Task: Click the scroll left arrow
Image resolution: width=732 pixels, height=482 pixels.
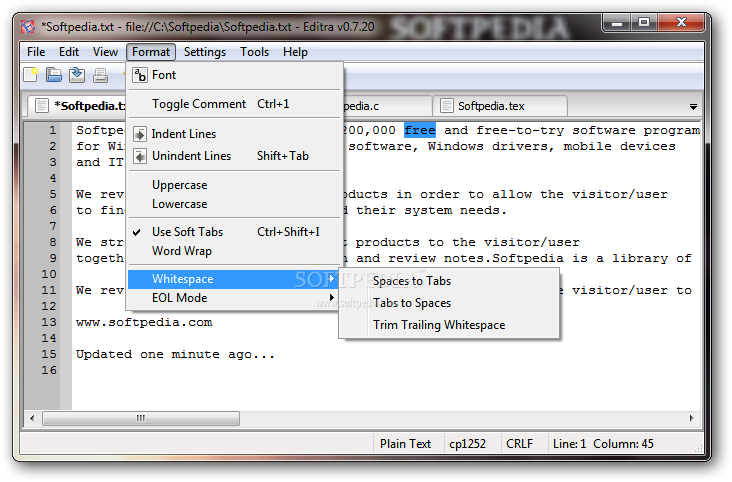Action: tap(32, 418)
